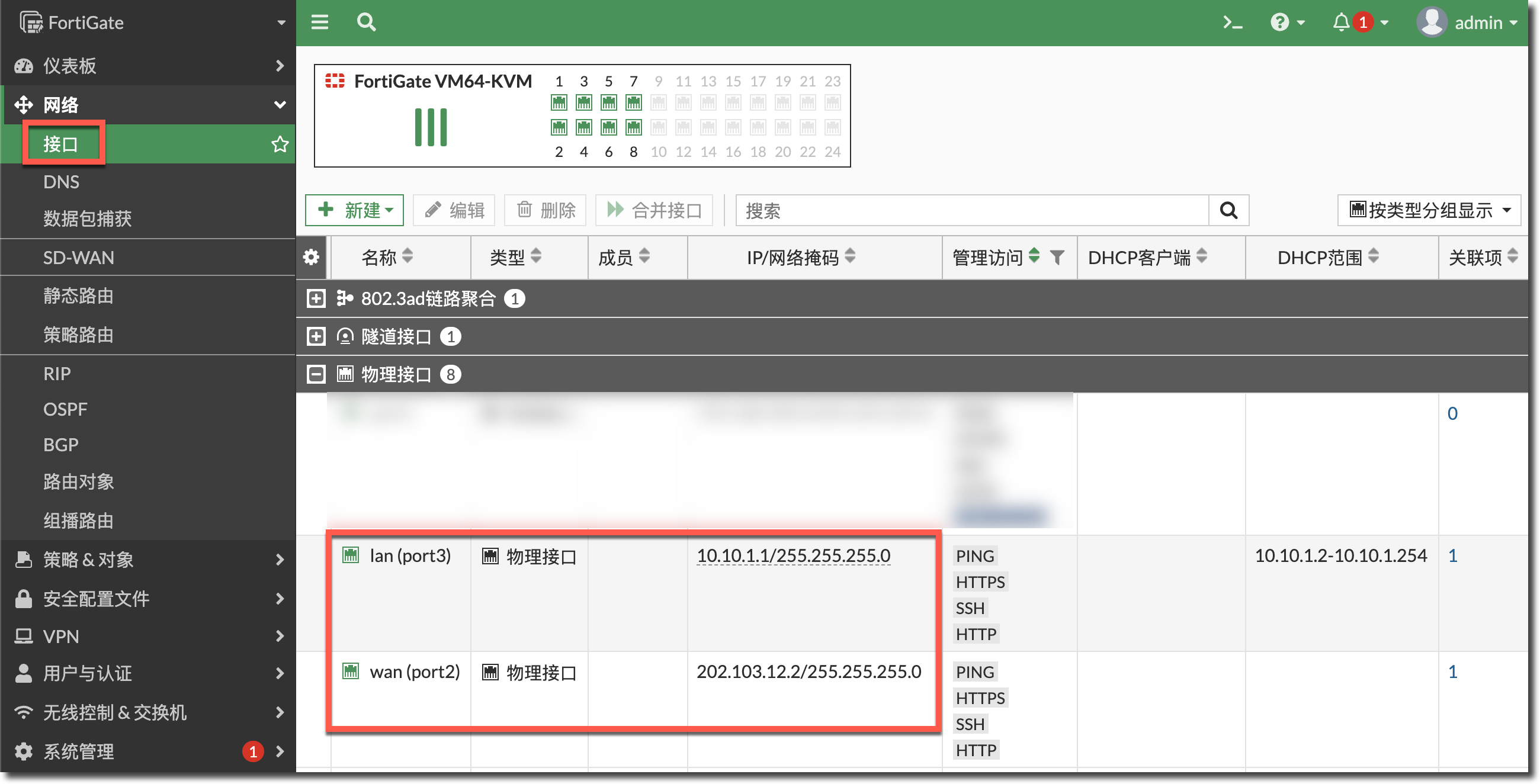
Task: Expand 安全配置文件 menu
Action: pyautogui.click(x=148, y=598)
